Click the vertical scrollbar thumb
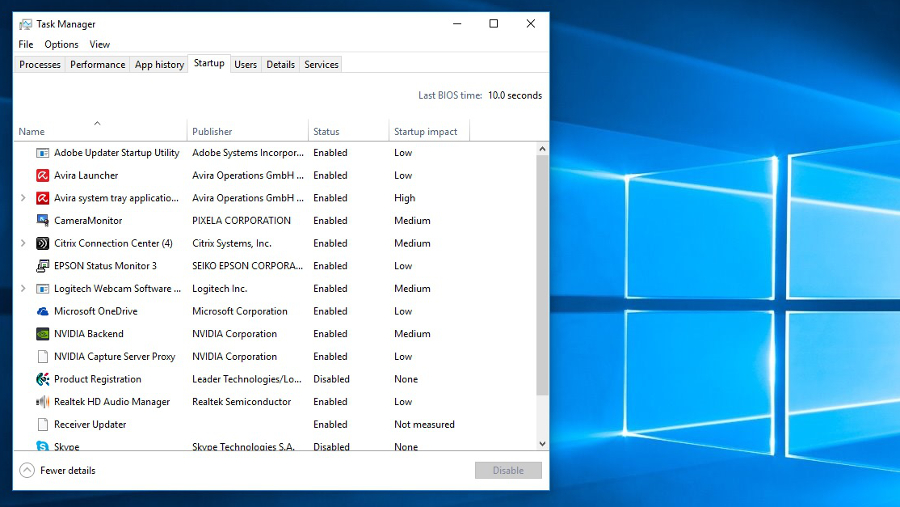Image resolution: width=900 pixels, height=507 pixels. [542, 274]
